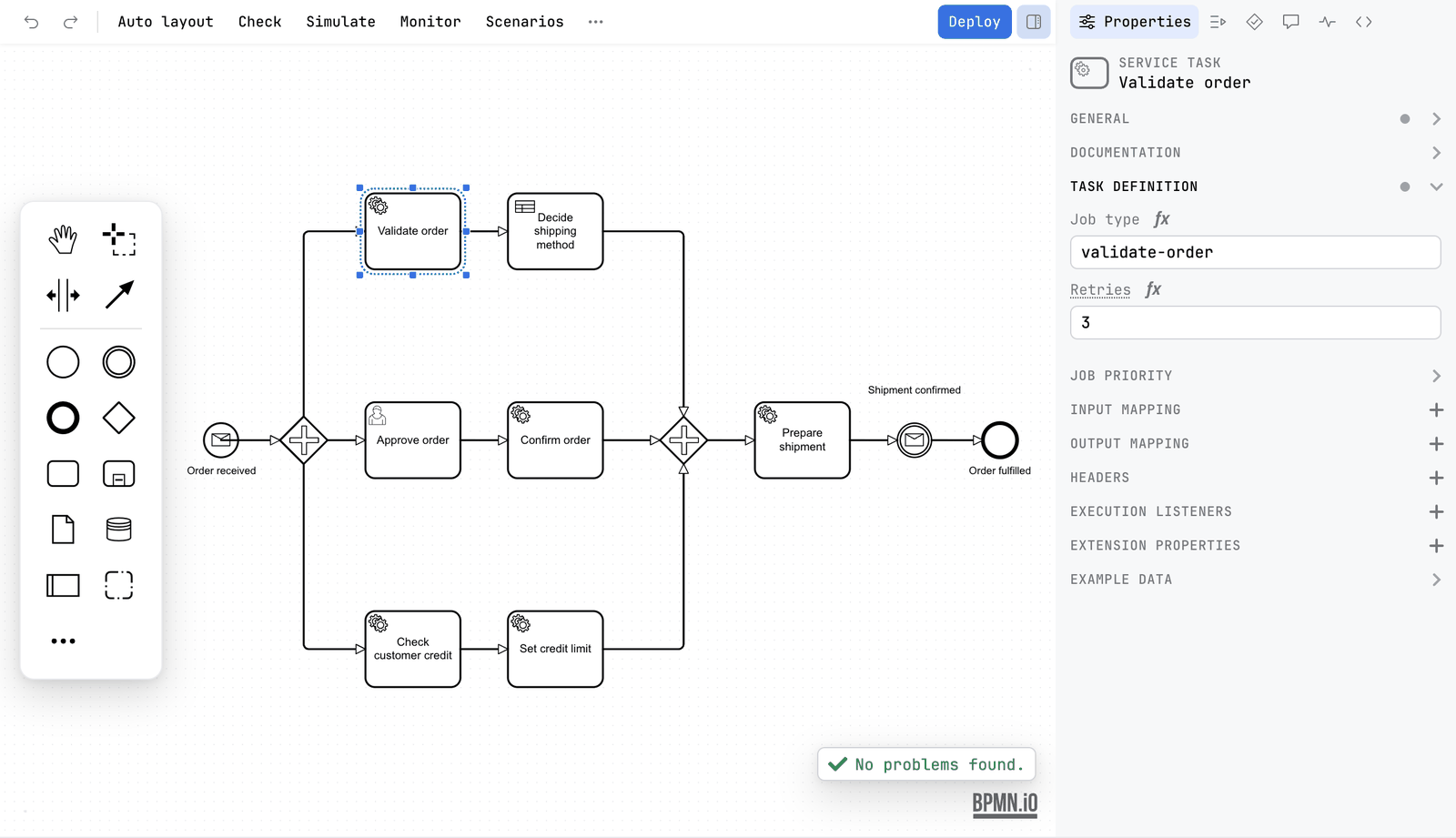The height and width of the screenshot is (838, 1456).
Task: Add a Gateway diamond from palette
Action: pos(119,419)
